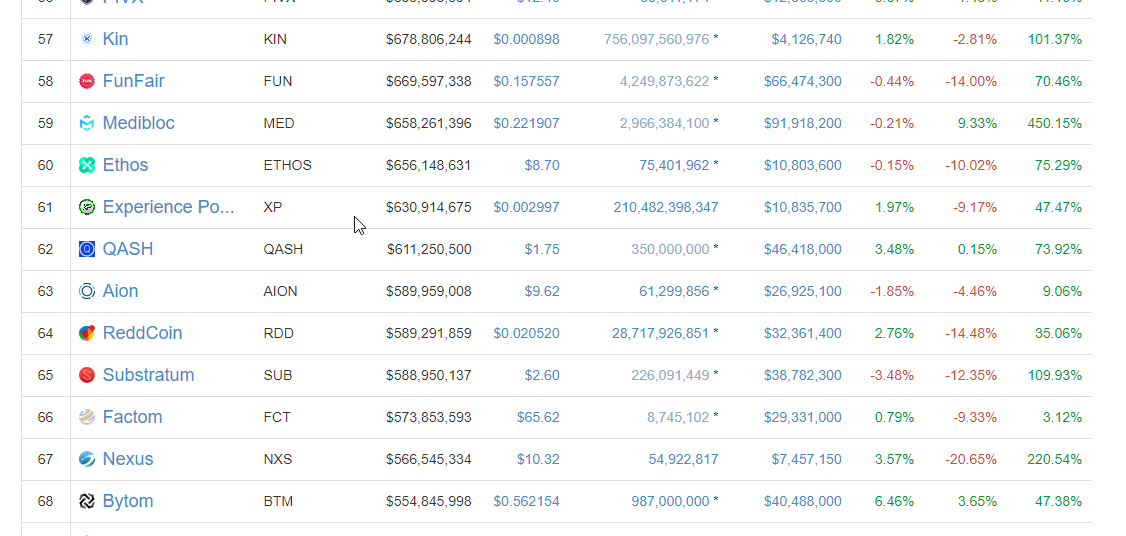
Task: Click the Experience Points coin logo icon
Action: coord(87,208)
